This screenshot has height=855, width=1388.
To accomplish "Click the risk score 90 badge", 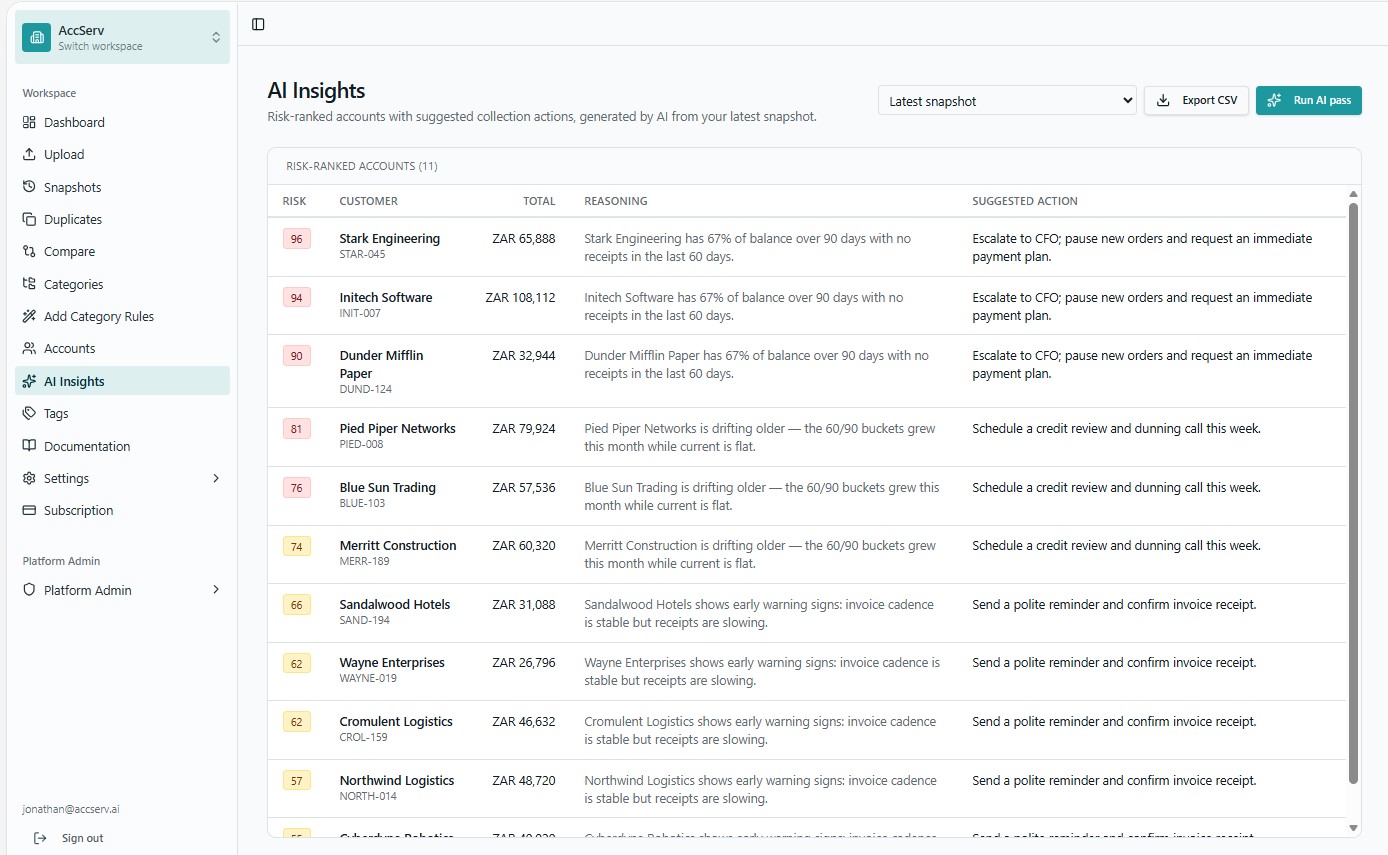I will pyautogui.click(x=297, y=355).
